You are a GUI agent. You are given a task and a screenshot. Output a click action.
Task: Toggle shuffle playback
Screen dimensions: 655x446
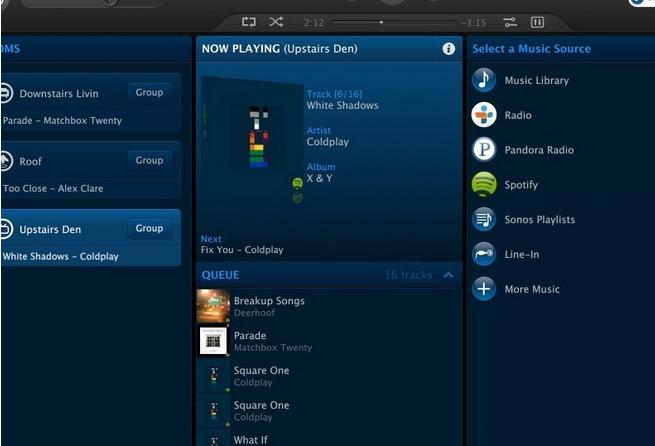click(x=276, y=21)
